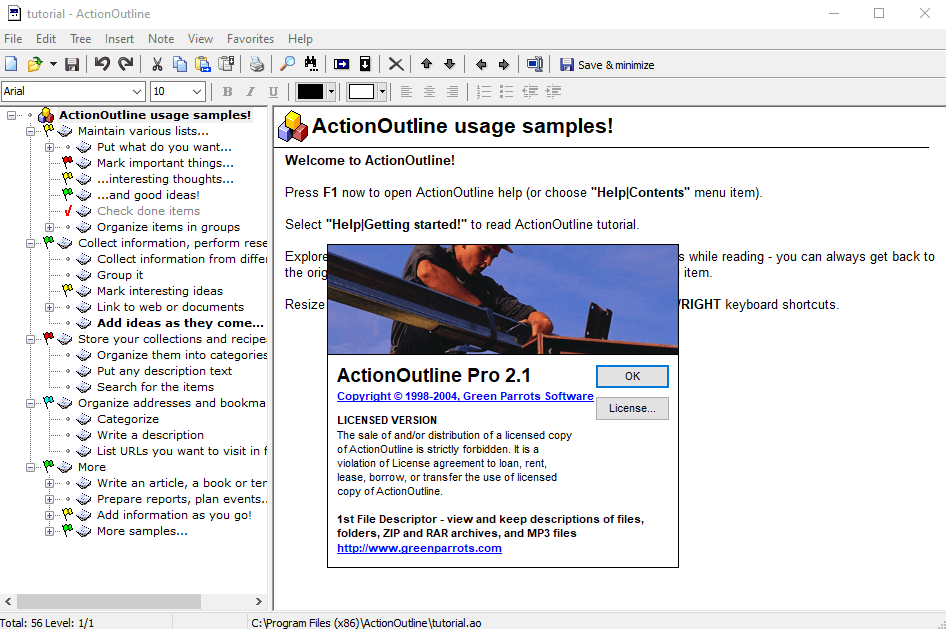Screen dimensions: 946x629
Task: Select the Check done items tree item
Action: tap(148, 211)
